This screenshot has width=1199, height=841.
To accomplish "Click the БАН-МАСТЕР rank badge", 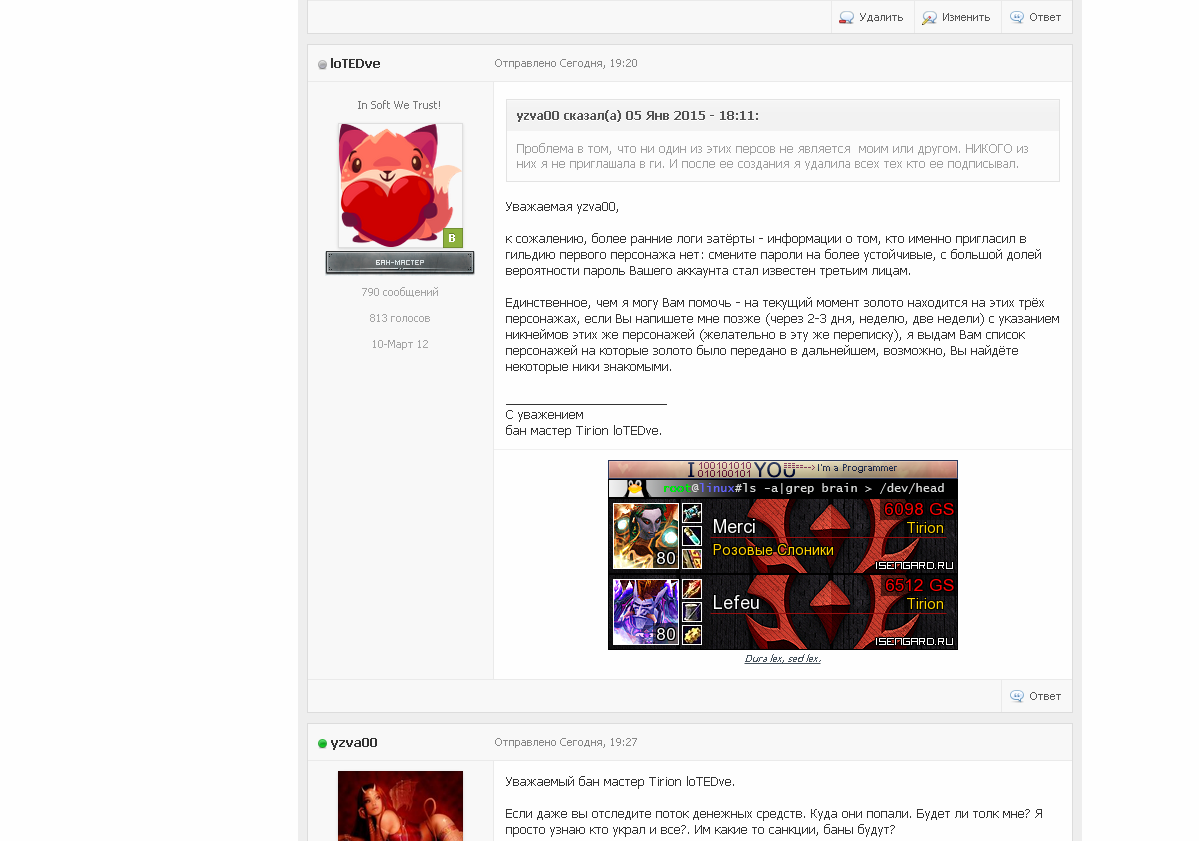I will pos(400,262).
